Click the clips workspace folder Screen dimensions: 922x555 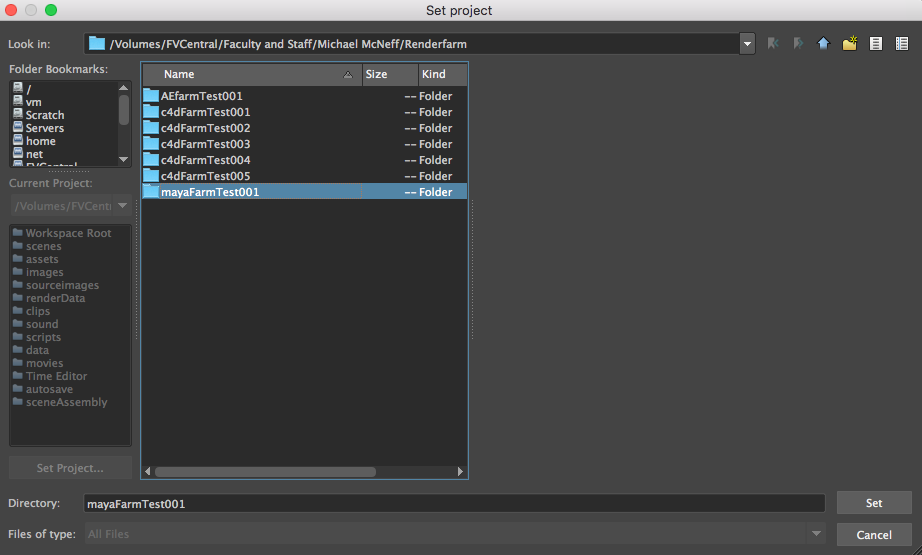(x=32, y=310)
